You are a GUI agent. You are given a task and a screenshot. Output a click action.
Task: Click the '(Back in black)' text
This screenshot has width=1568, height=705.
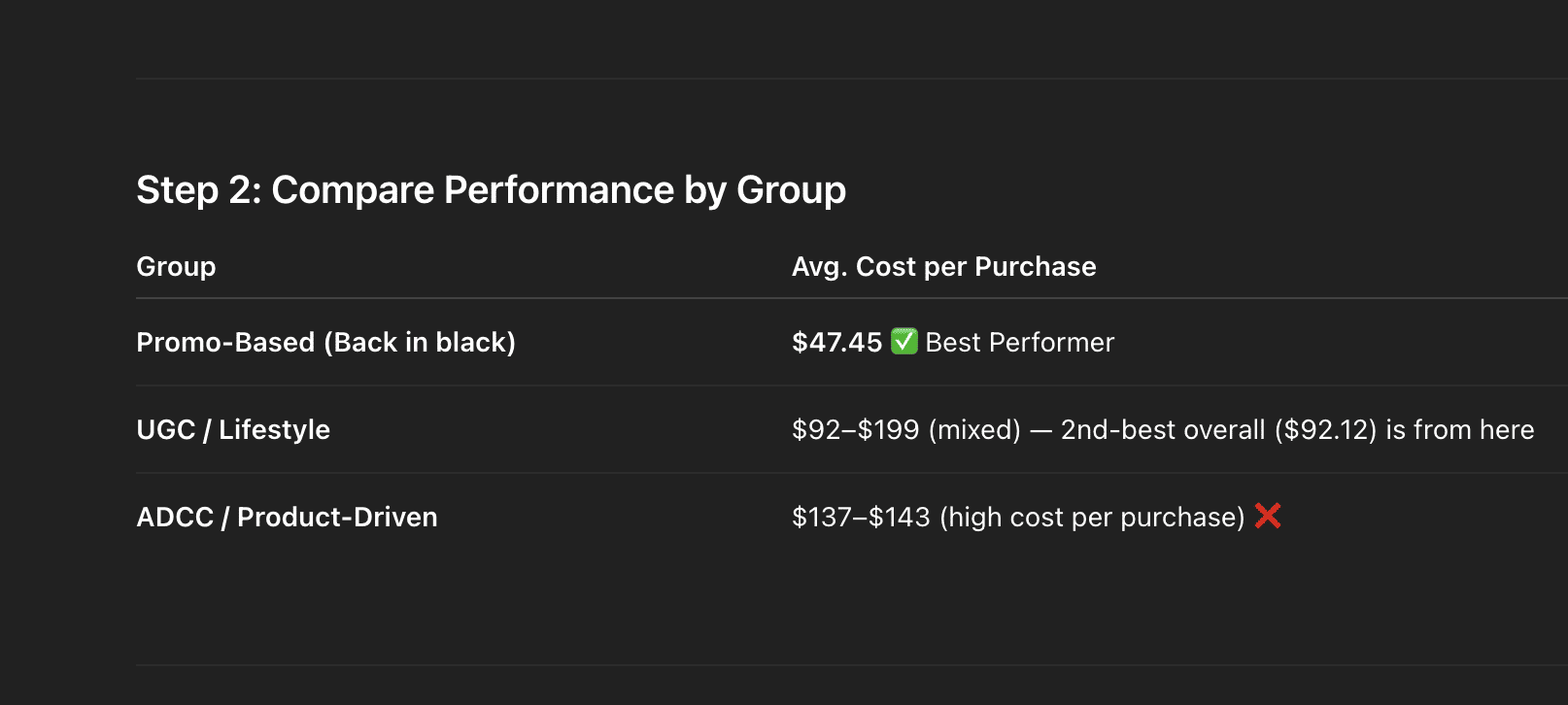click(420, 343)
